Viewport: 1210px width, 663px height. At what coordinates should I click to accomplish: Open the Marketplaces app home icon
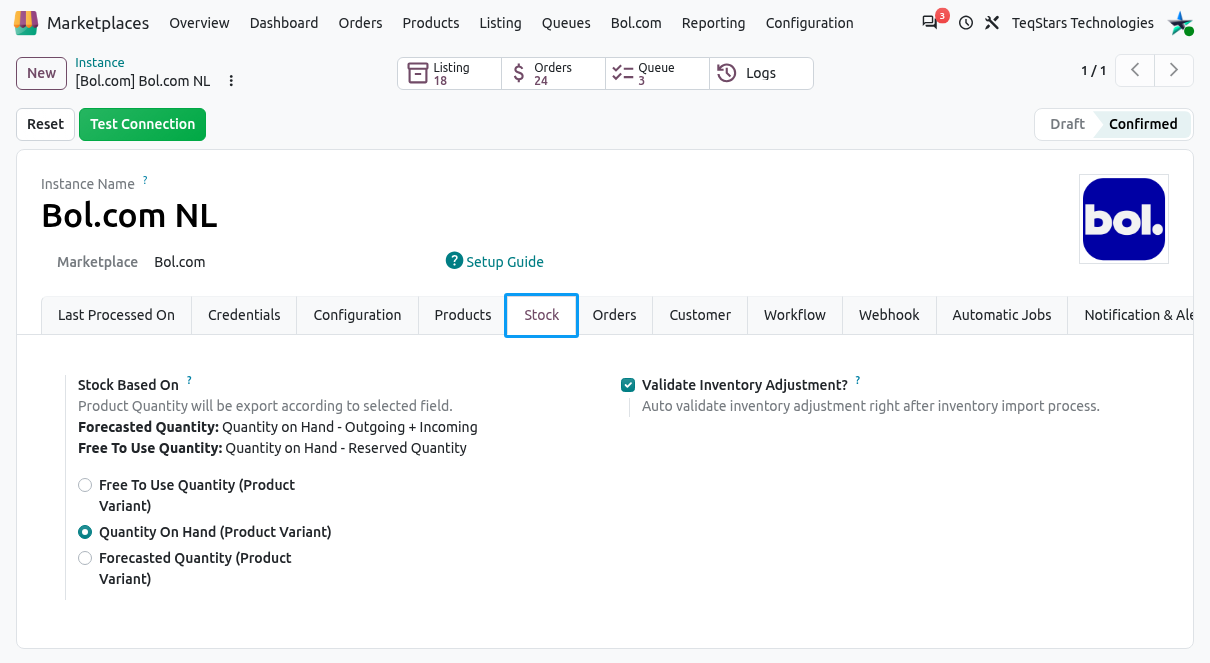[26, 22]
